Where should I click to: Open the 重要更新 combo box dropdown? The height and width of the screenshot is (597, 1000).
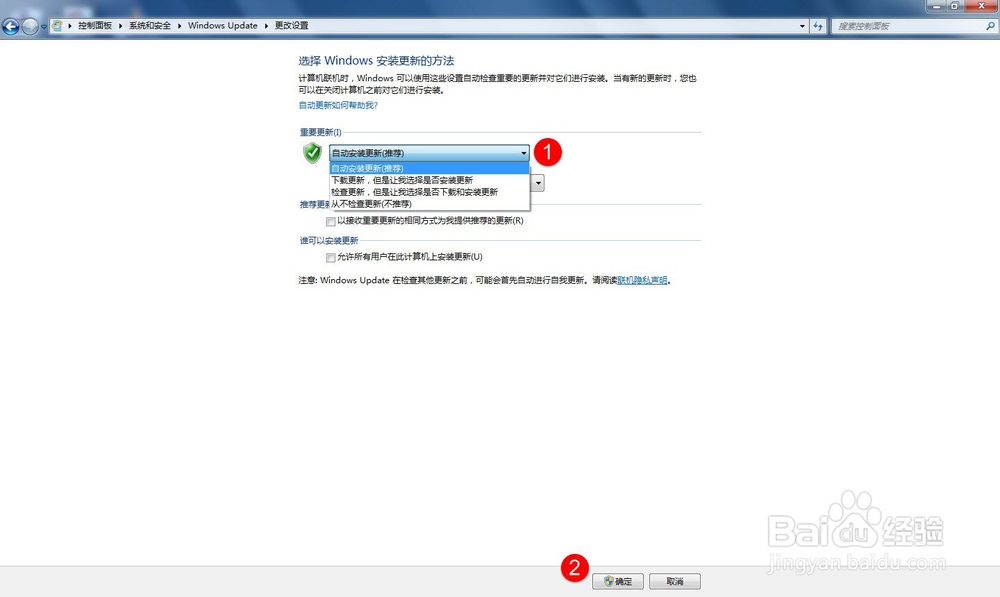tap(523, 152)
